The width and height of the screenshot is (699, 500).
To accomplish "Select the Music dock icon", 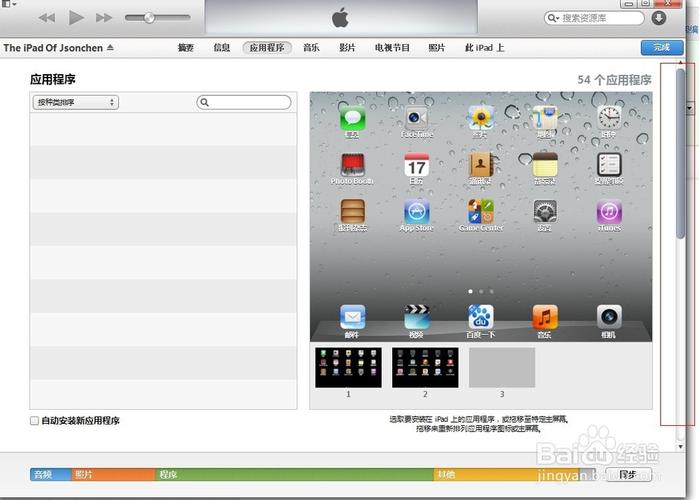I will 545,317.
